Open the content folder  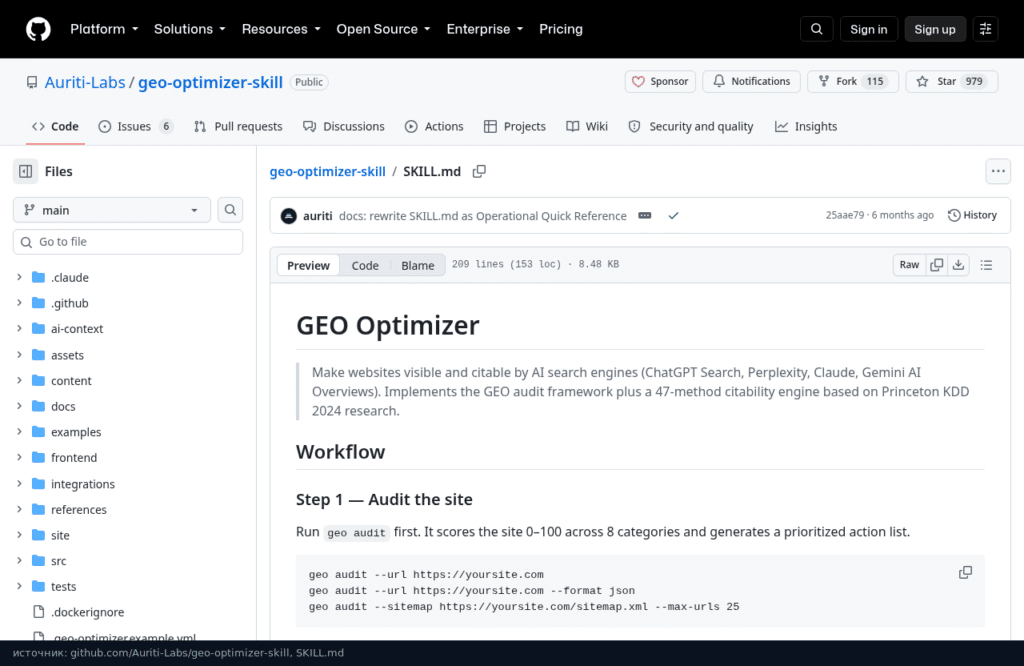tap(71, 381)
